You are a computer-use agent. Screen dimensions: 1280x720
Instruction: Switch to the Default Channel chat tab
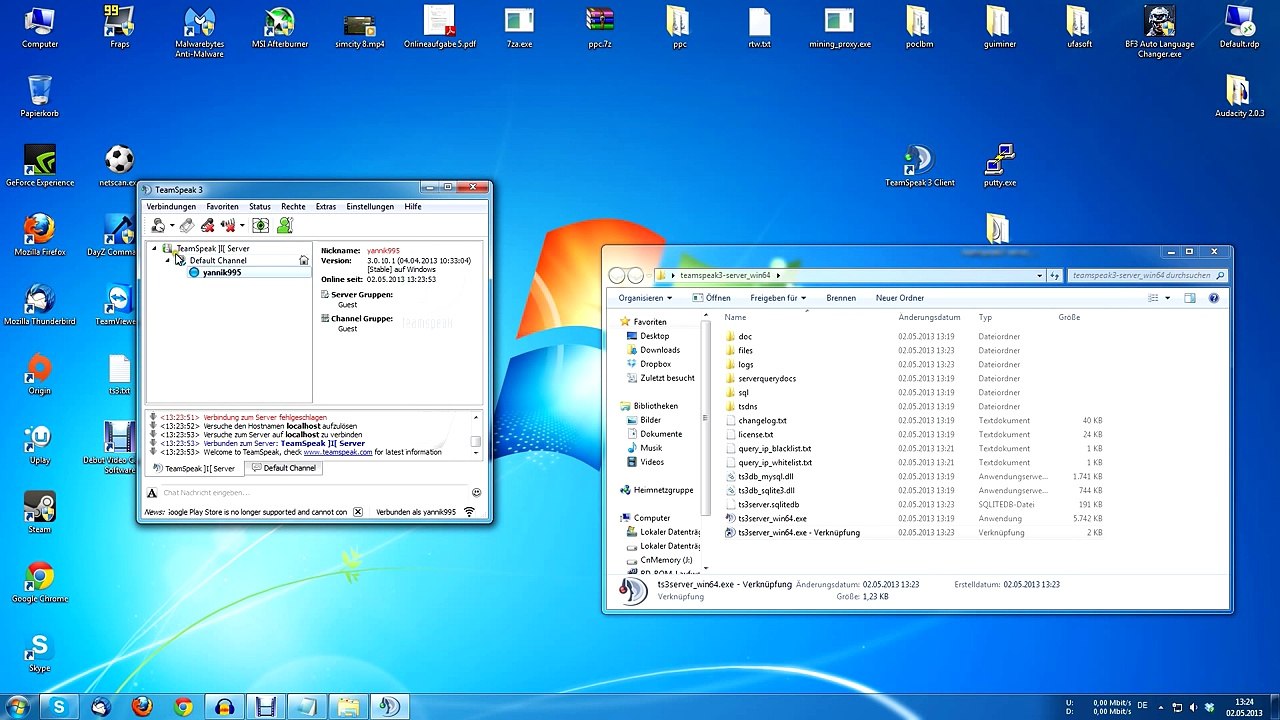tap(284, 468)
